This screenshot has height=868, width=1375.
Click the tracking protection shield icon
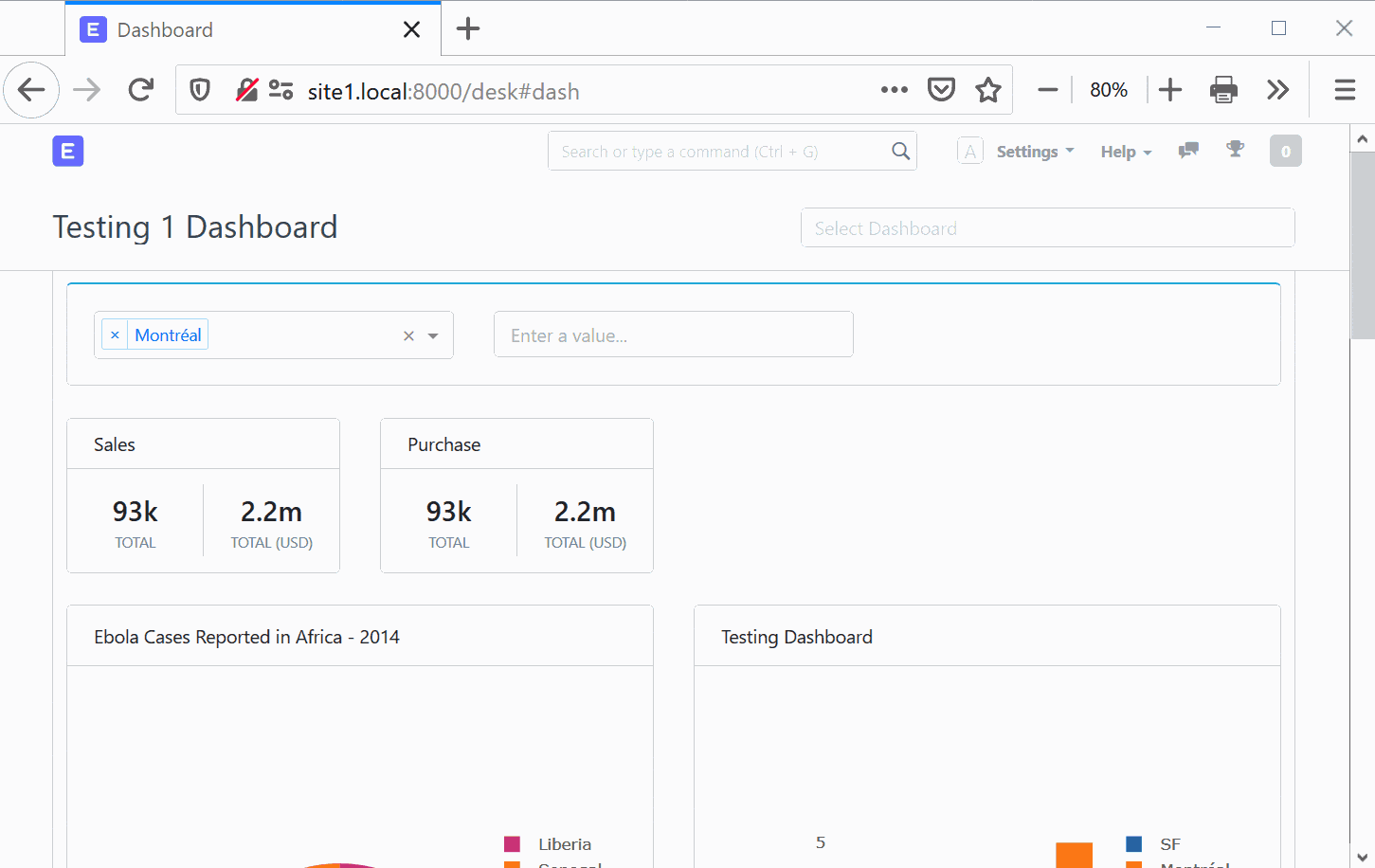[199, 91]
